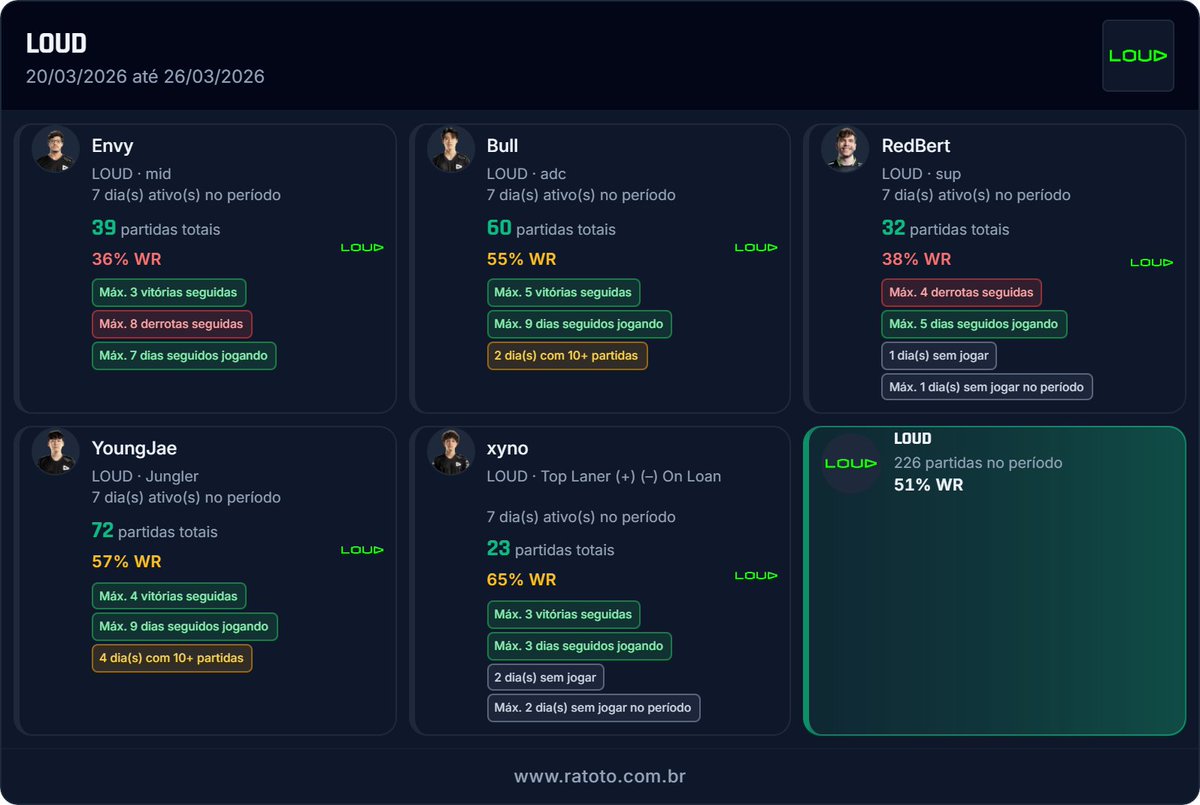Select the YoungJae player name
The height and width of the screenshot is (805, 1200).
point(134,448)
